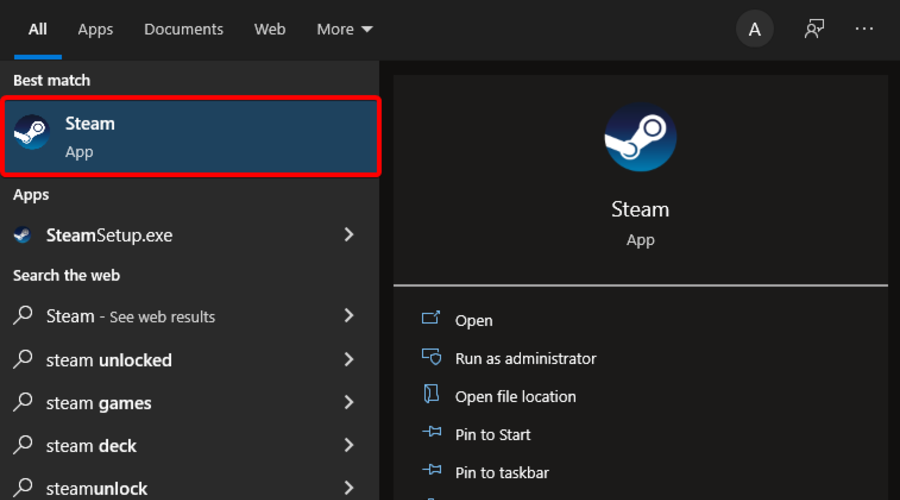900x500 pixels.
Task: Click the Run as administrator shield icon
Action: coord(431,357)
